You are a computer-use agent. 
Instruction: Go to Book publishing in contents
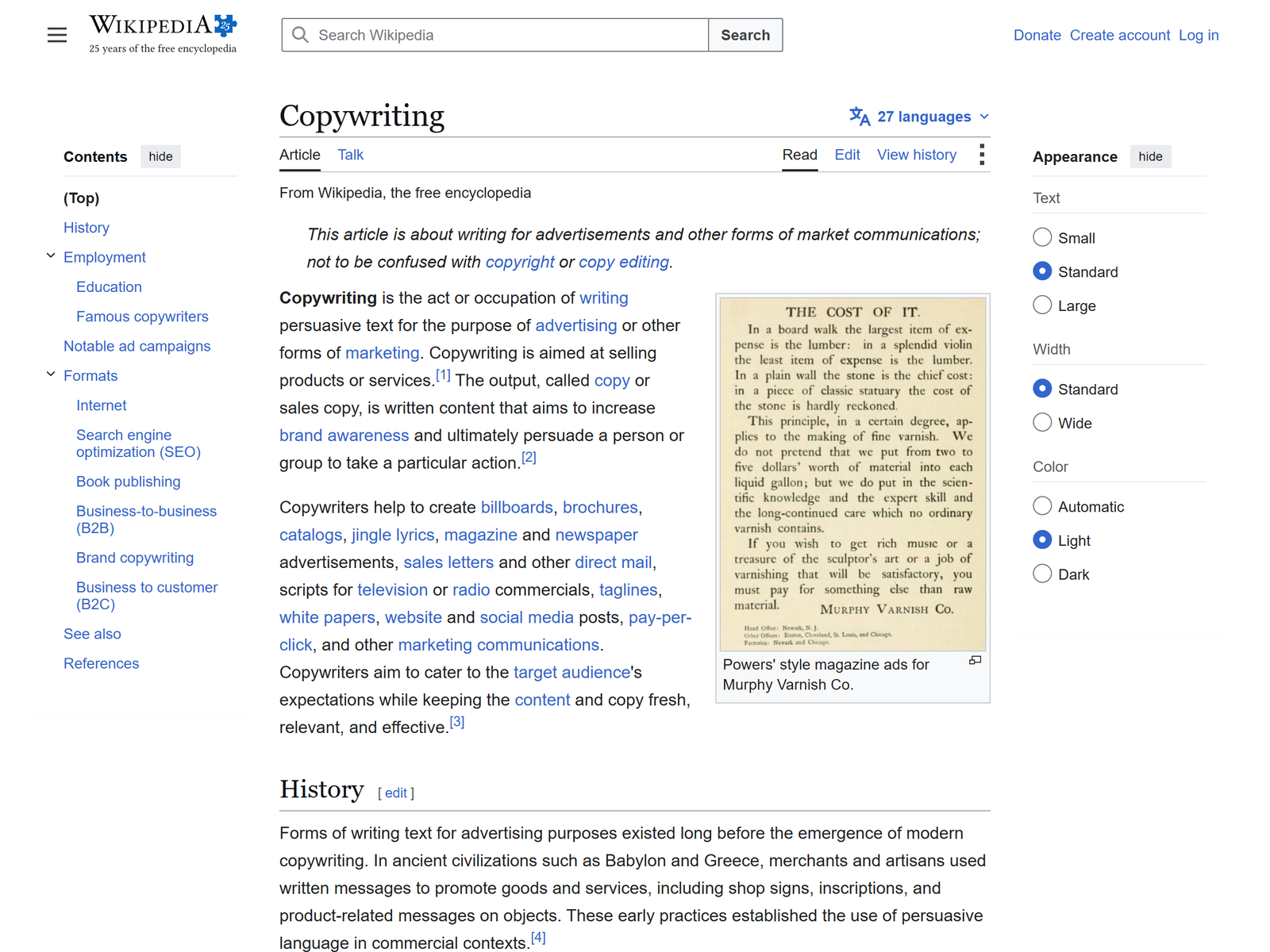[129, 482]
